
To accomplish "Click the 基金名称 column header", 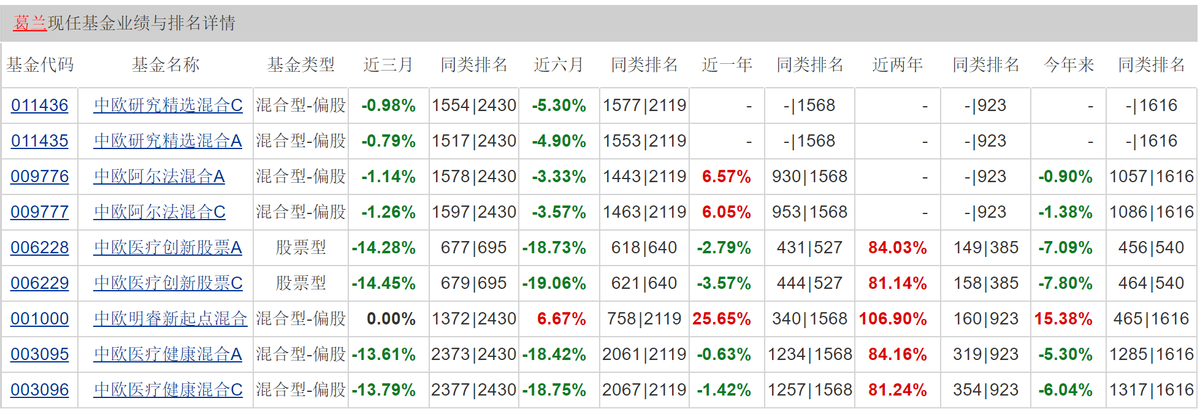I will coord(166,65).
